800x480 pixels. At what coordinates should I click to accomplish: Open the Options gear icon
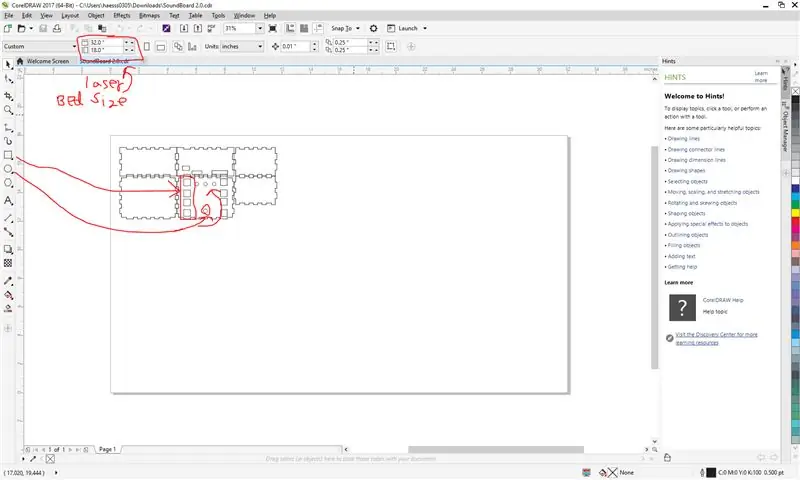click(x=373, y=29)
